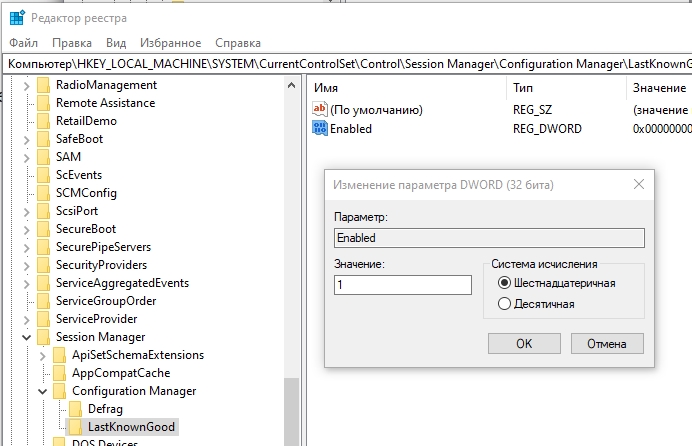The width and height of the screenshot is (692, 446).
Task: Select the RadioManagement folder icon
Action: tap(43, 85)
